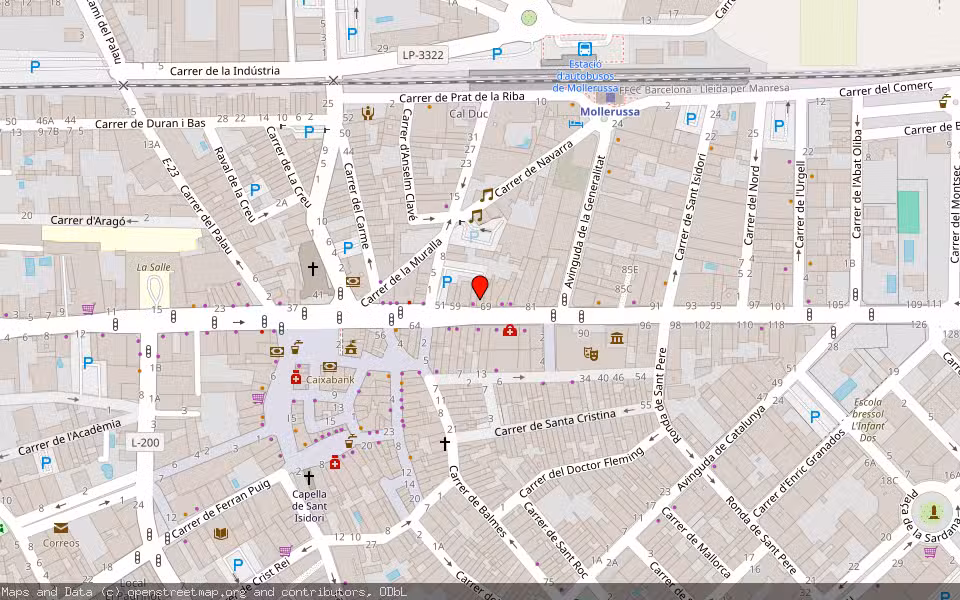Select the parking icon beside Raval de la Creu
960x600 pixels.
(255, 190)
